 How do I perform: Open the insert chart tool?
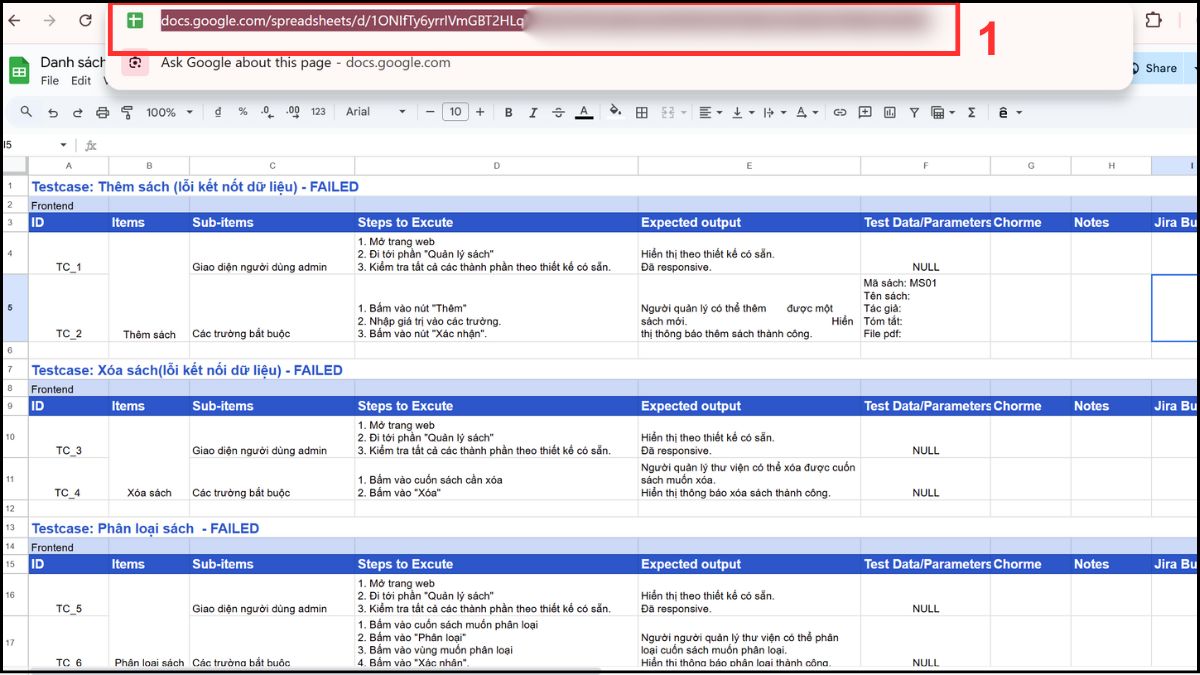click(888, 112)
